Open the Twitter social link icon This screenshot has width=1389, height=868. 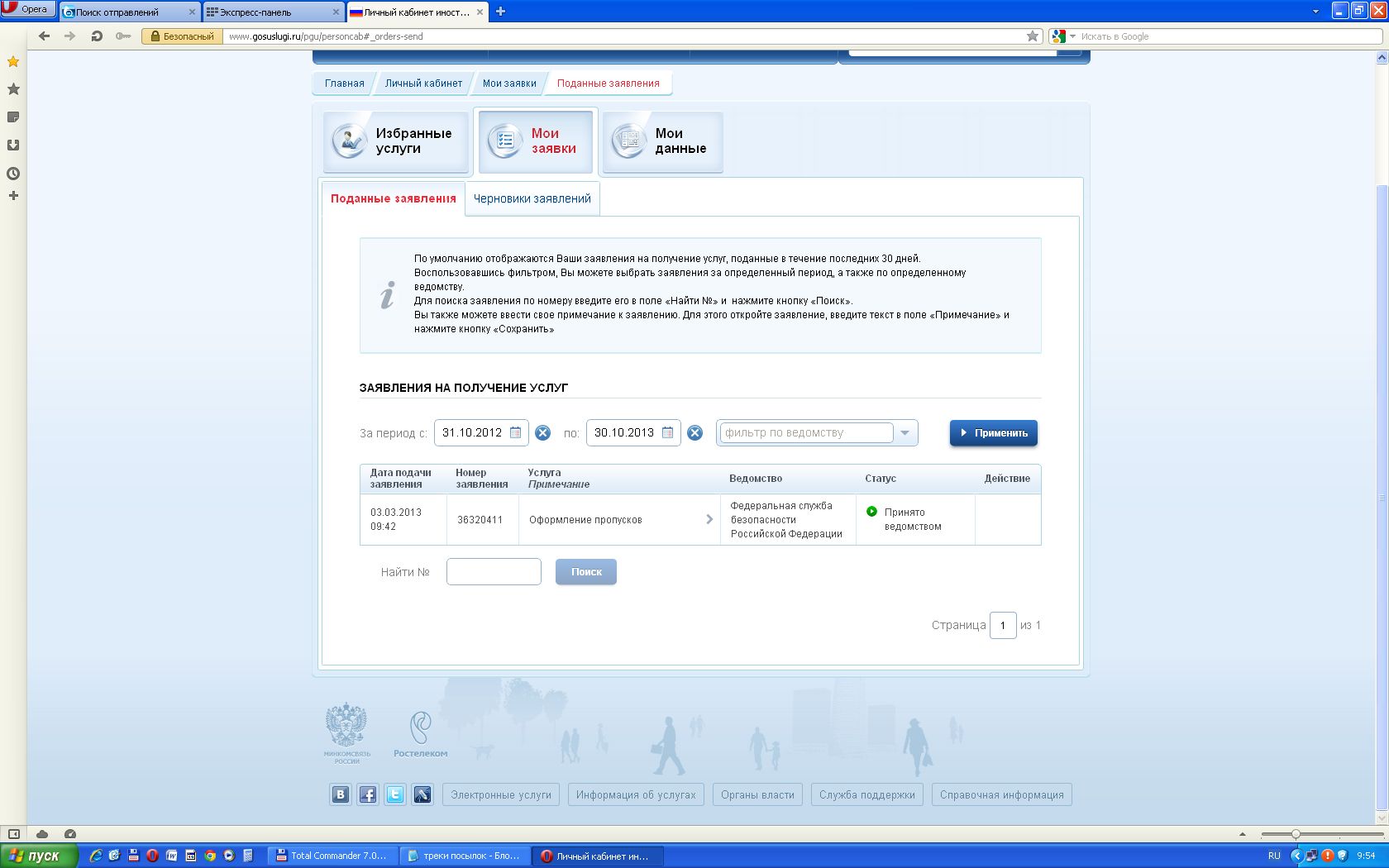click(395, 794)
